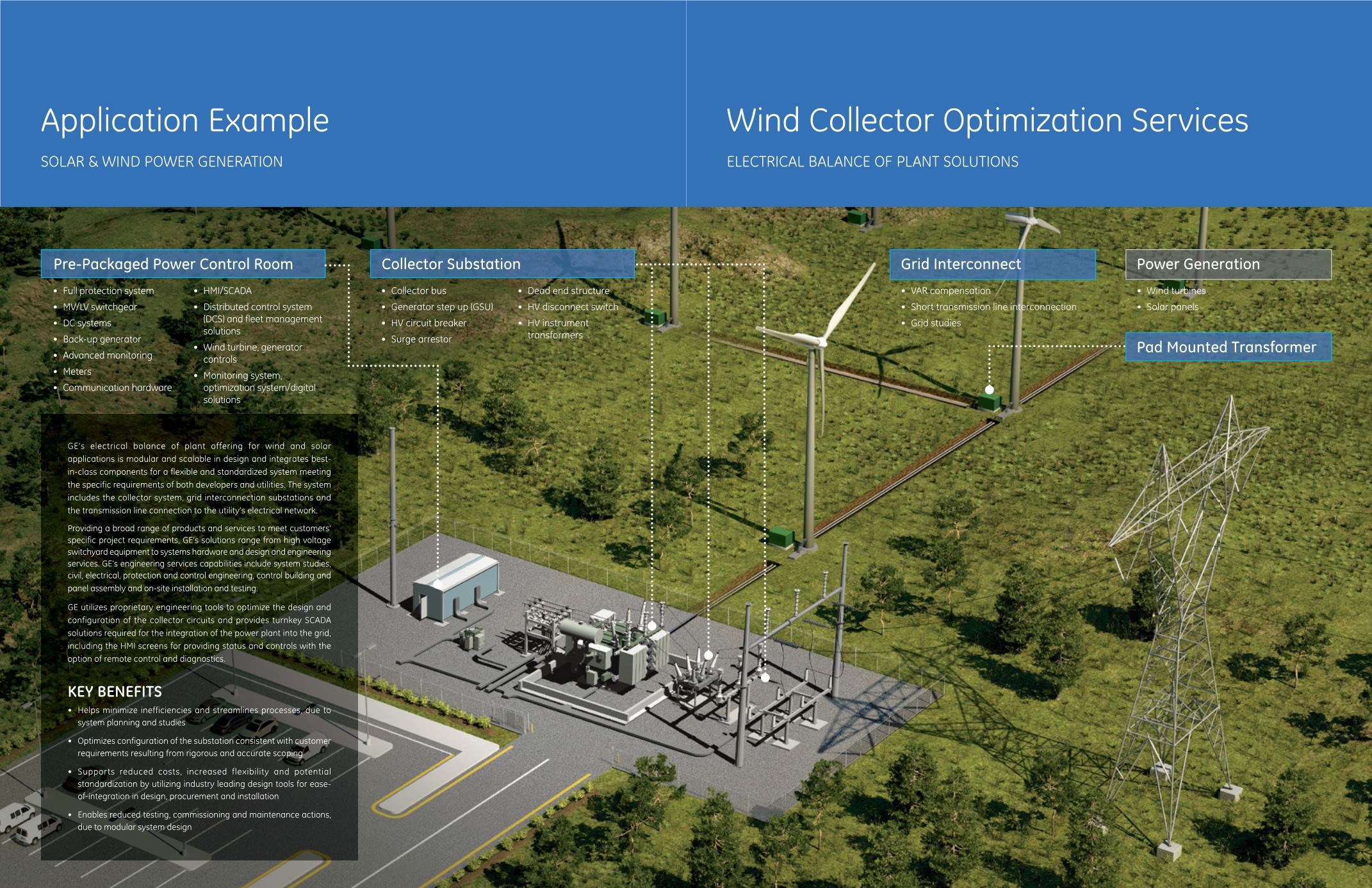Click the Grid Interconnect label box
The width and height of the screenshot is (1372, 888).
[993, 264]
